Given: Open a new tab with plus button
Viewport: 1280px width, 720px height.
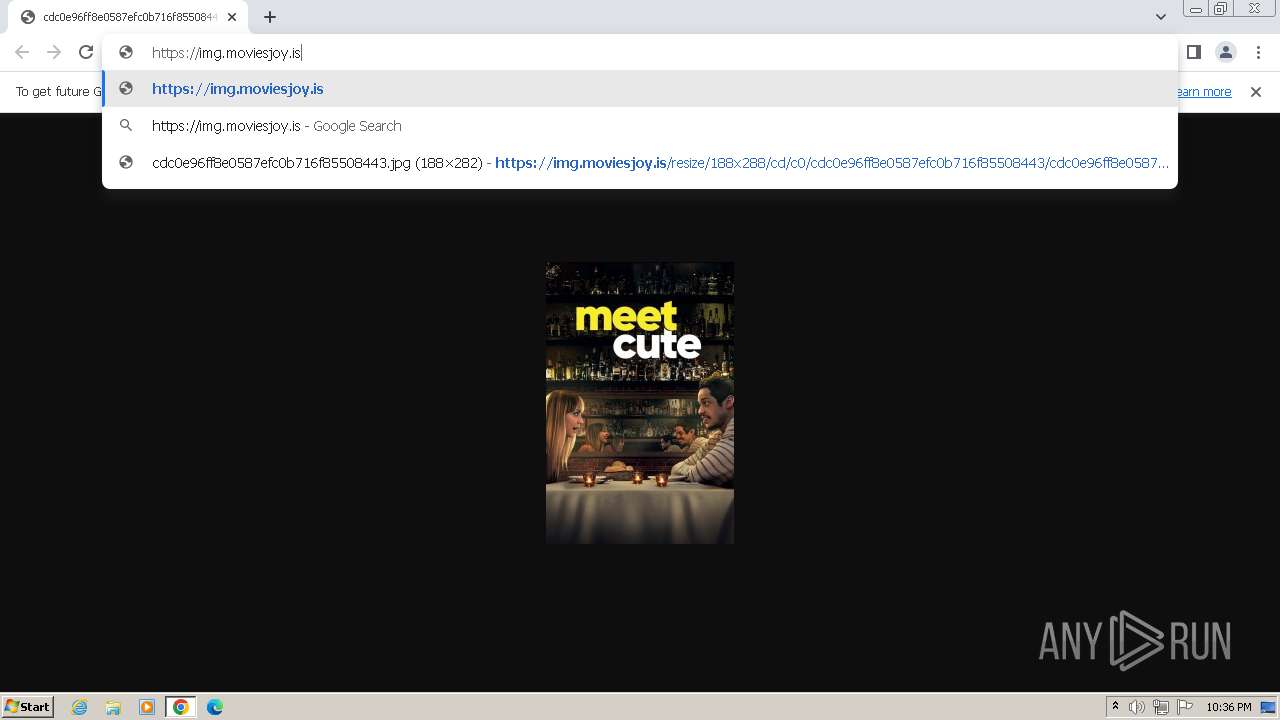Looking at the screenshot, I should (270, 17).
